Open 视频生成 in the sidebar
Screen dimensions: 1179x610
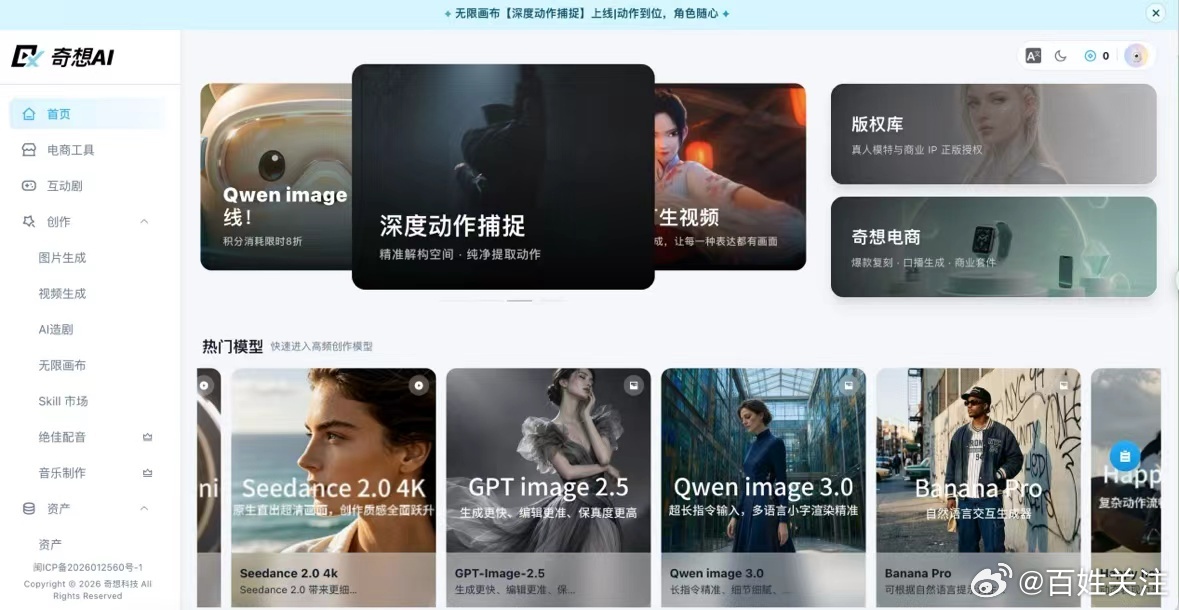(62, 293)
